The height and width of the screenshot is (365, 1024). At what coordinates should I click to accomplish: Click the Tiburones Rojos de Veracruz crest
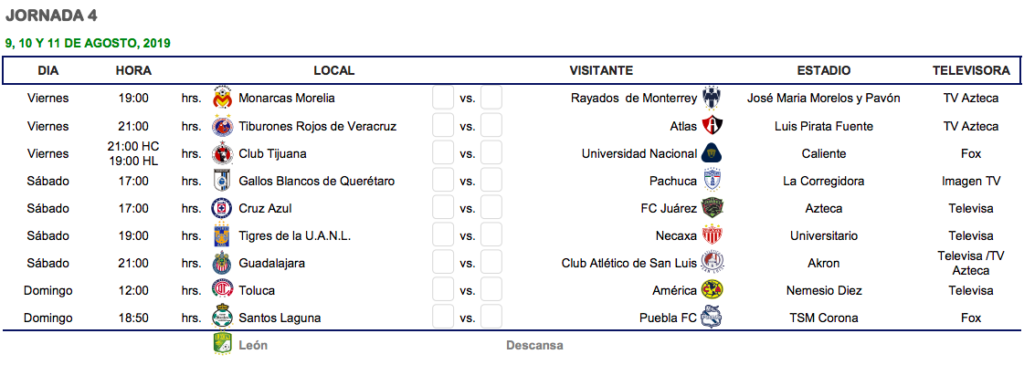tap(223, 126)
